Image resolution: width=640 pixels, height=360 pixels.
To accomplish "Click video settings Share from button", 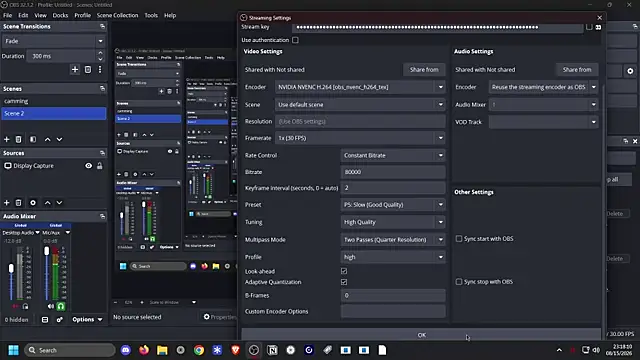I will 424,69.
